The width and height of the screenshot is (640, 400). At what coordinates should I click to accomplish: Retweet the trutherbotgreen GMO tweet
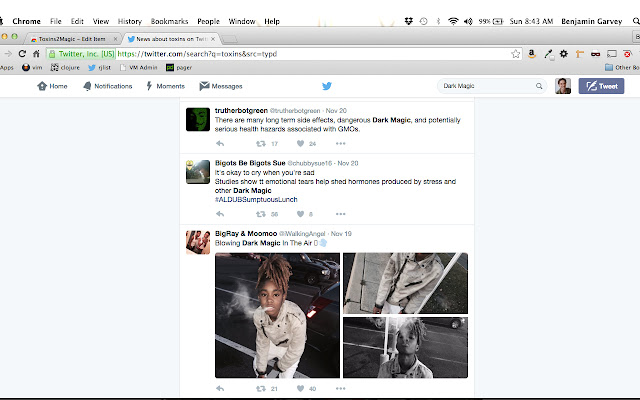click(261, 143)
